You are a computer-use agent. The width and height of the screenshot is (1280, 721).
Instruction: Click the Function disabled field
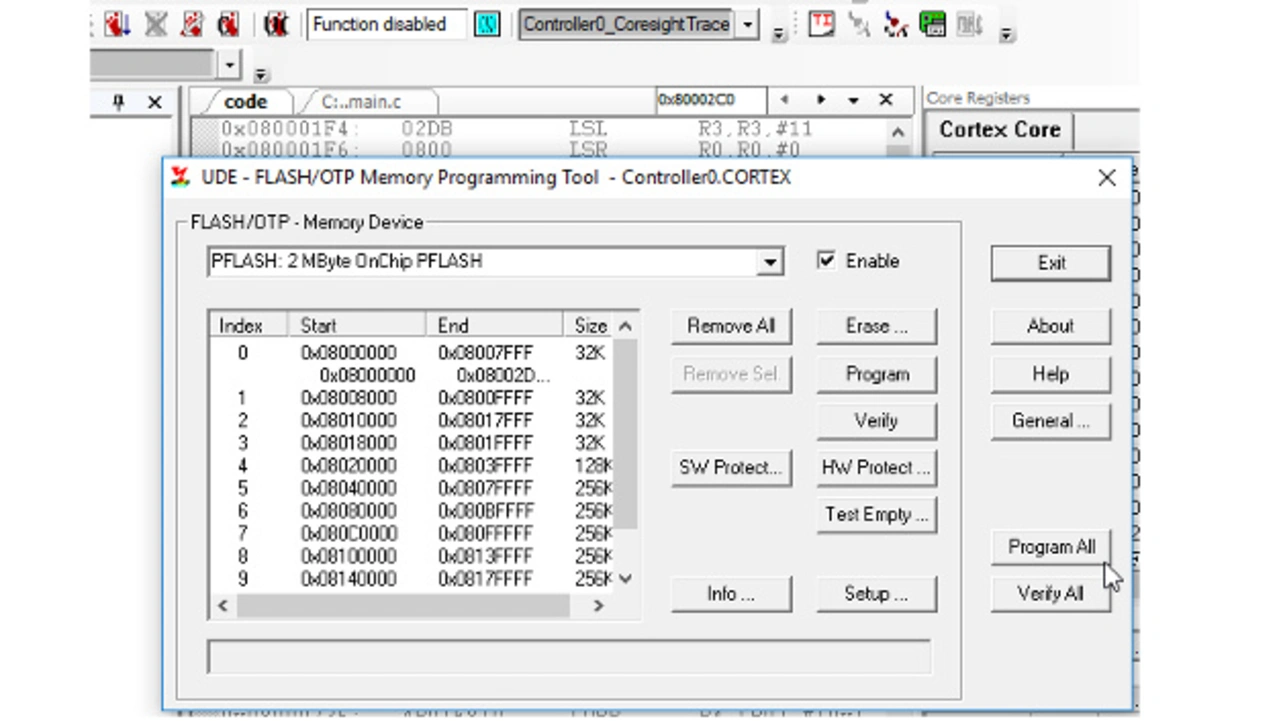coord(386,25)
